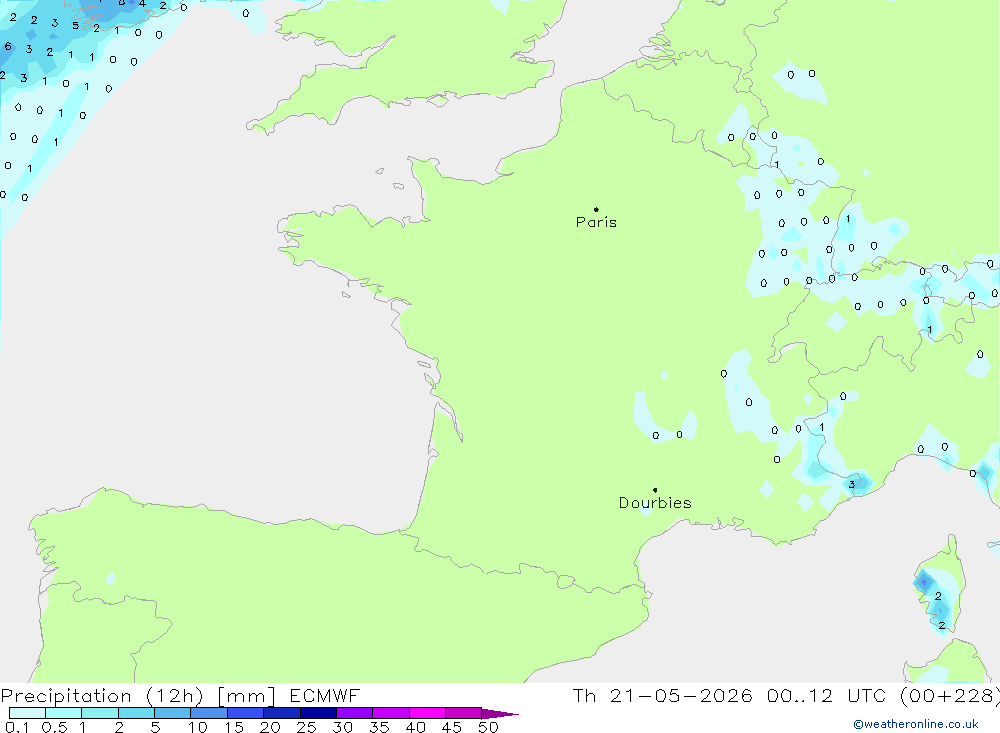Screen dimensions: 1000x733
Task: Pick the 10–15 mm legend swatch
Action: click(209, 713)
